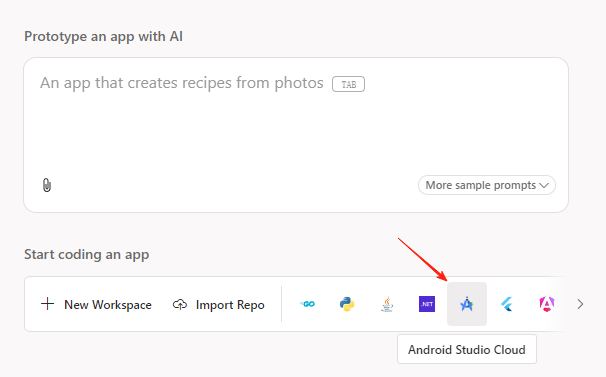
Task: Expand the More sample prompts dropdown
Action: point(487,185)
